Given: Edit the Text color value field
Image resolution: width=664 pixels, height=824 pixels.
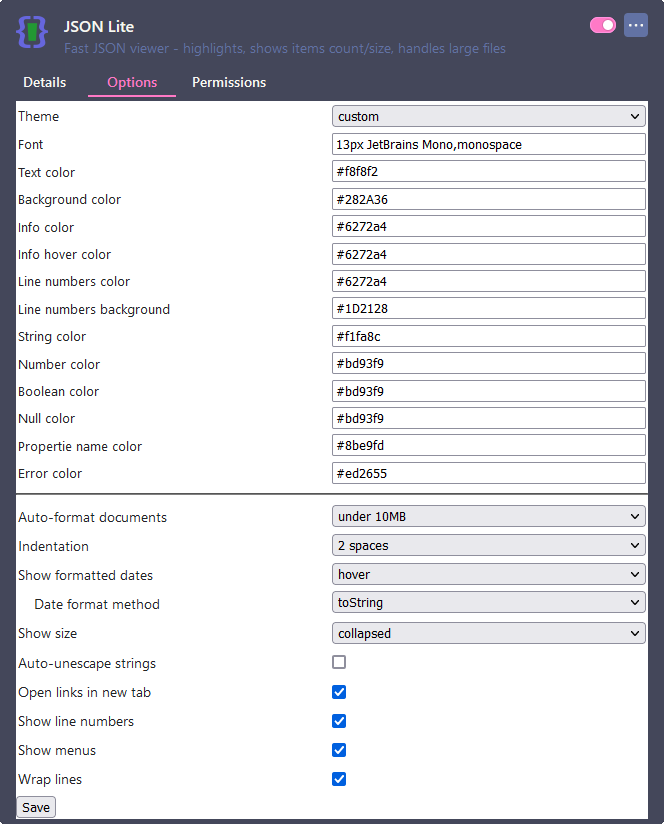Looking at the screenshot, I should point(489,171).
